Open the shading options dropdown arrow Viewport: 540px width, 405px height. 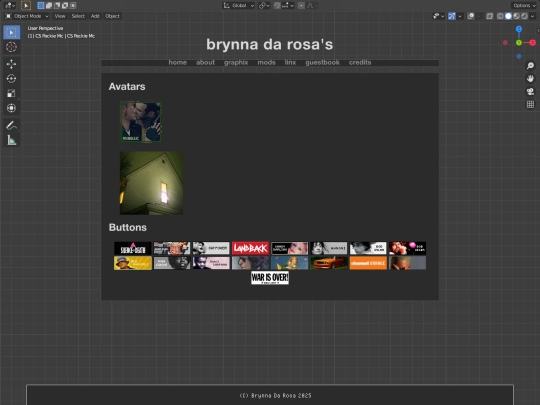tap(532, 16)
